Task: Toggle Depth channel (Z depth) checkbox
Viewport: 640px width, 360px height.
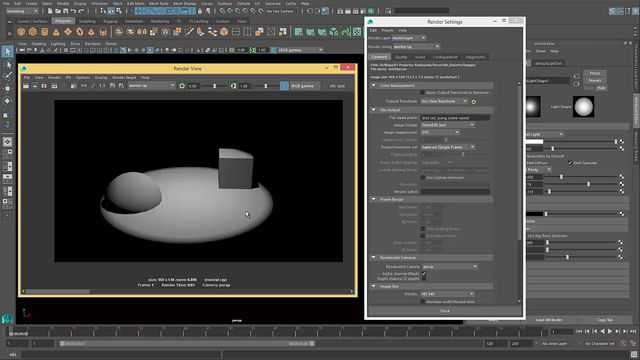Action: (424, 279)
